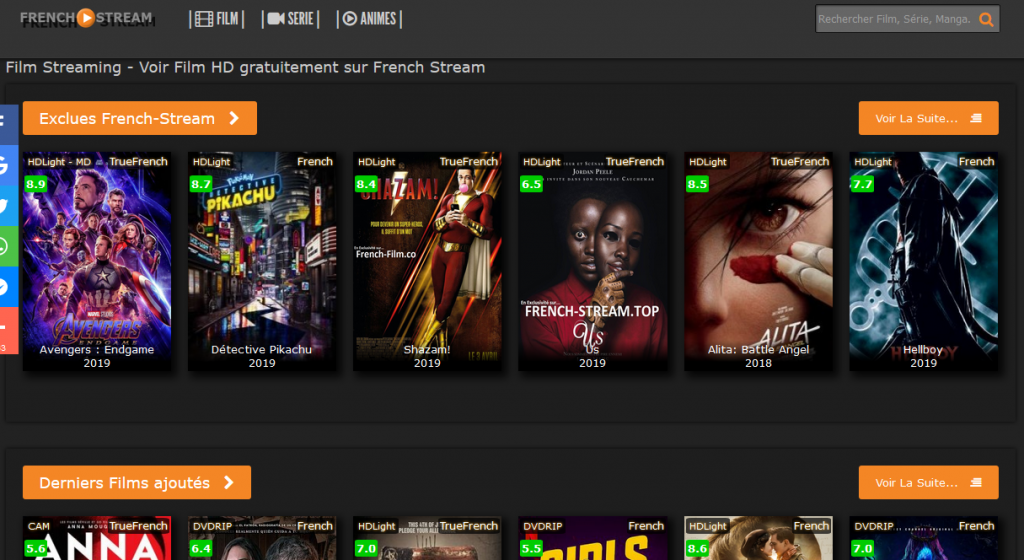Click Voir La Suite for Derniers Films
This screenshot has height=560, width=1024.
click(x=928, y=483)
